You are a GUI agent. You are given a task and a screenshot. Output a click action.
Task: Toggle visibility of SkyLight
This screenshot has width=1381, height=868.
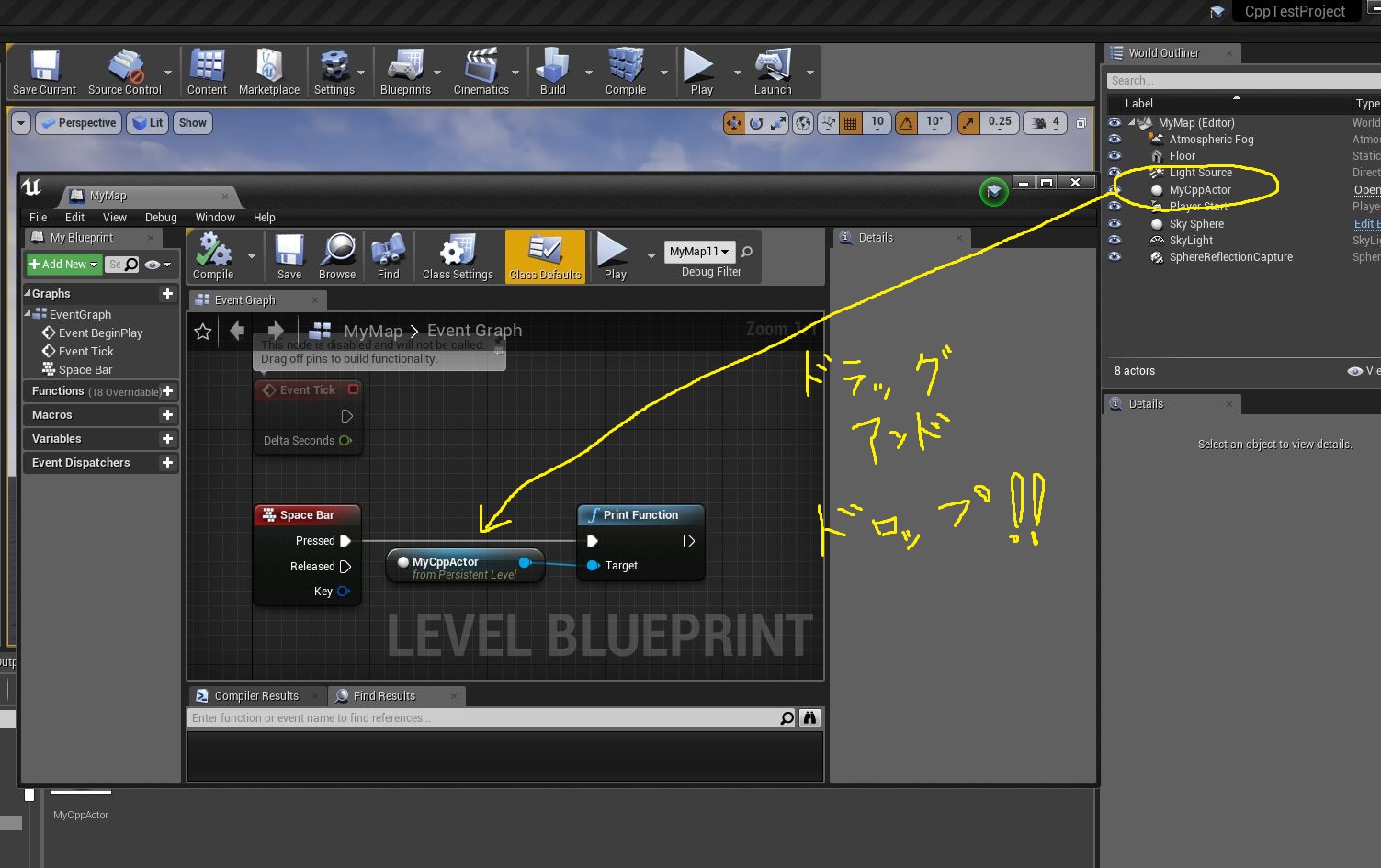coord(1115,240)
